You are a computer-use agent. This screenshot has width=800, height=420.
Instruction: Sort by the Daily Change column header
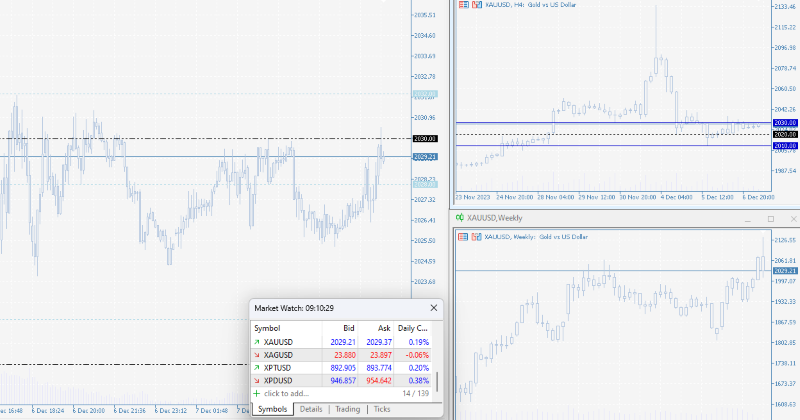pyautogui.click(x=413, y=328)
